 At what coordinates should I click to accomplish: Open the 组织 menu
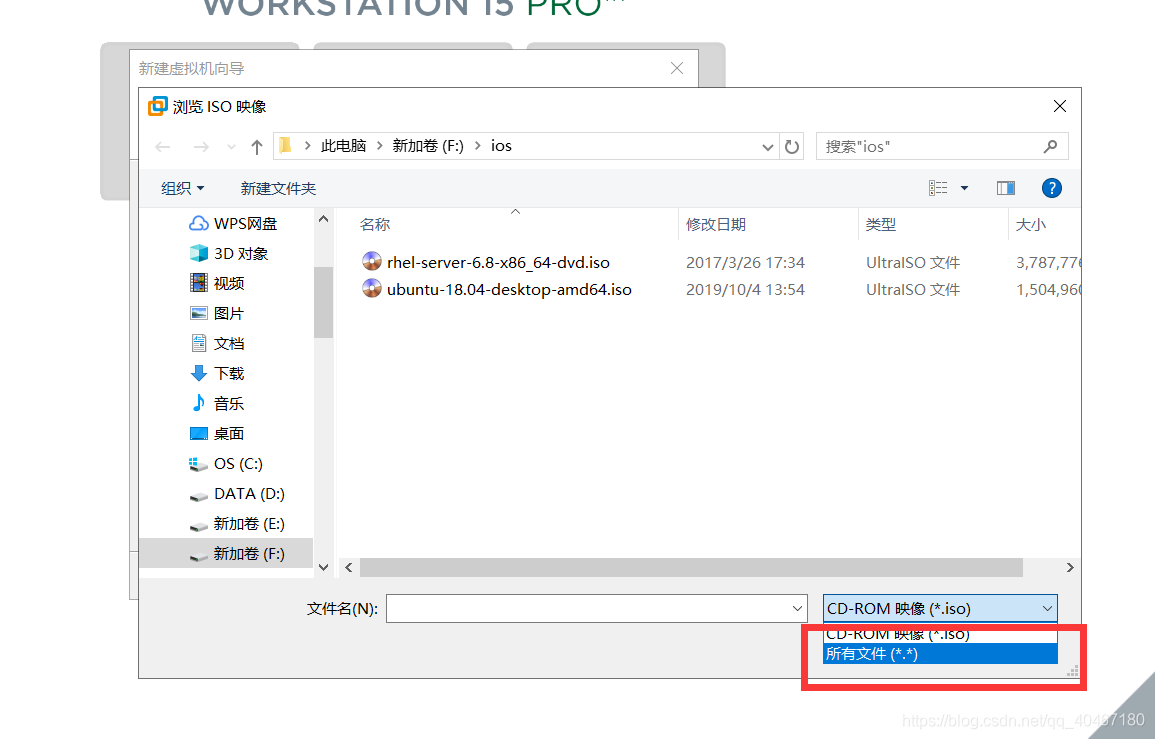pos(182,188)
